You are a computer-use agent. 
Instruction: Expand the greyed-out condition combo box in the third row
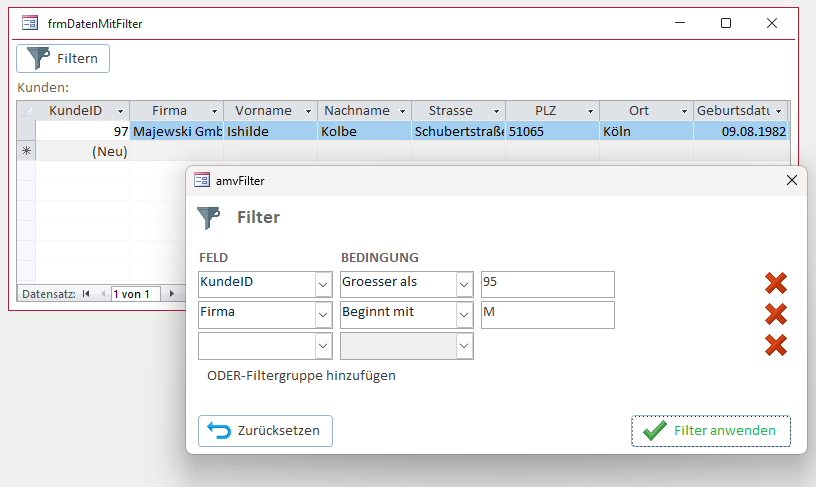click(464, 346)
